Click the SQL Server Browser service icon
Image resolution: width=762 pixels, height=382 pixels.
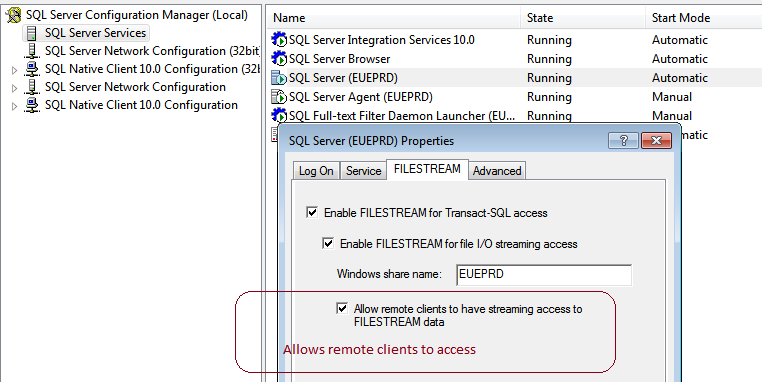[279, 59]
